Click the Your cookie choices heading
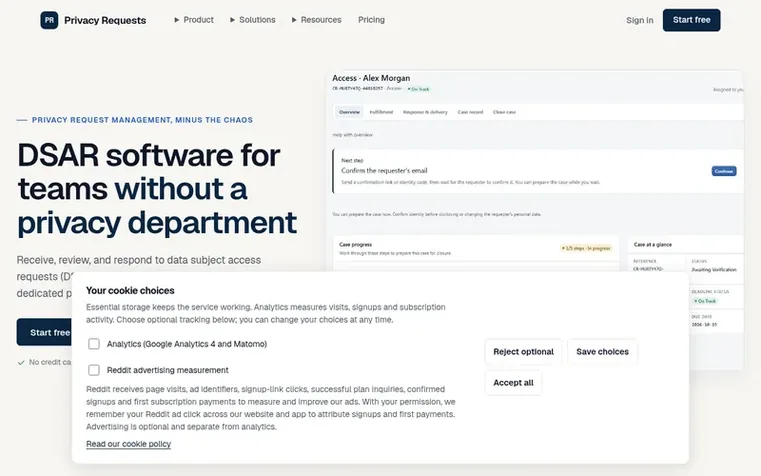This screenshot has width=761, height=476. click(130, 291)
